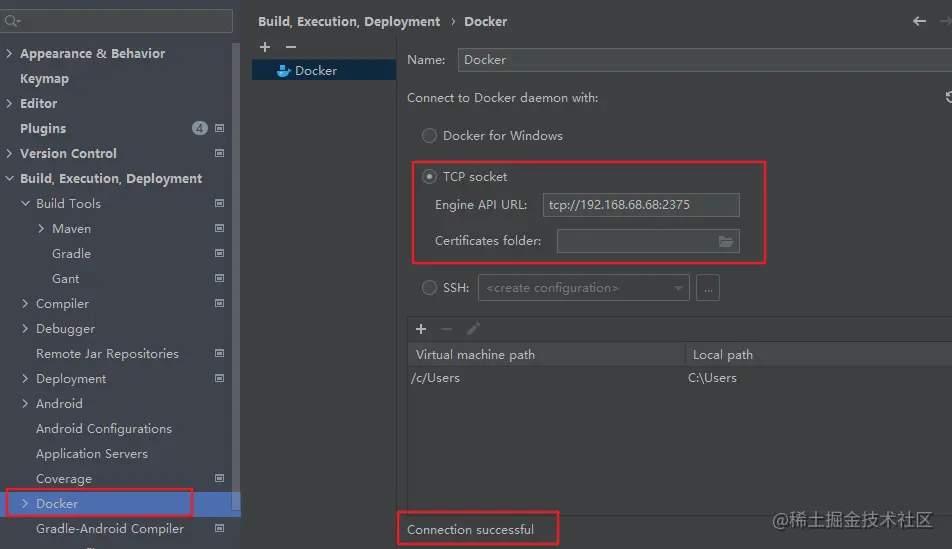Click project-level icon next to Version Control
This screenshot has height=549, width=952.
(220, 153)
